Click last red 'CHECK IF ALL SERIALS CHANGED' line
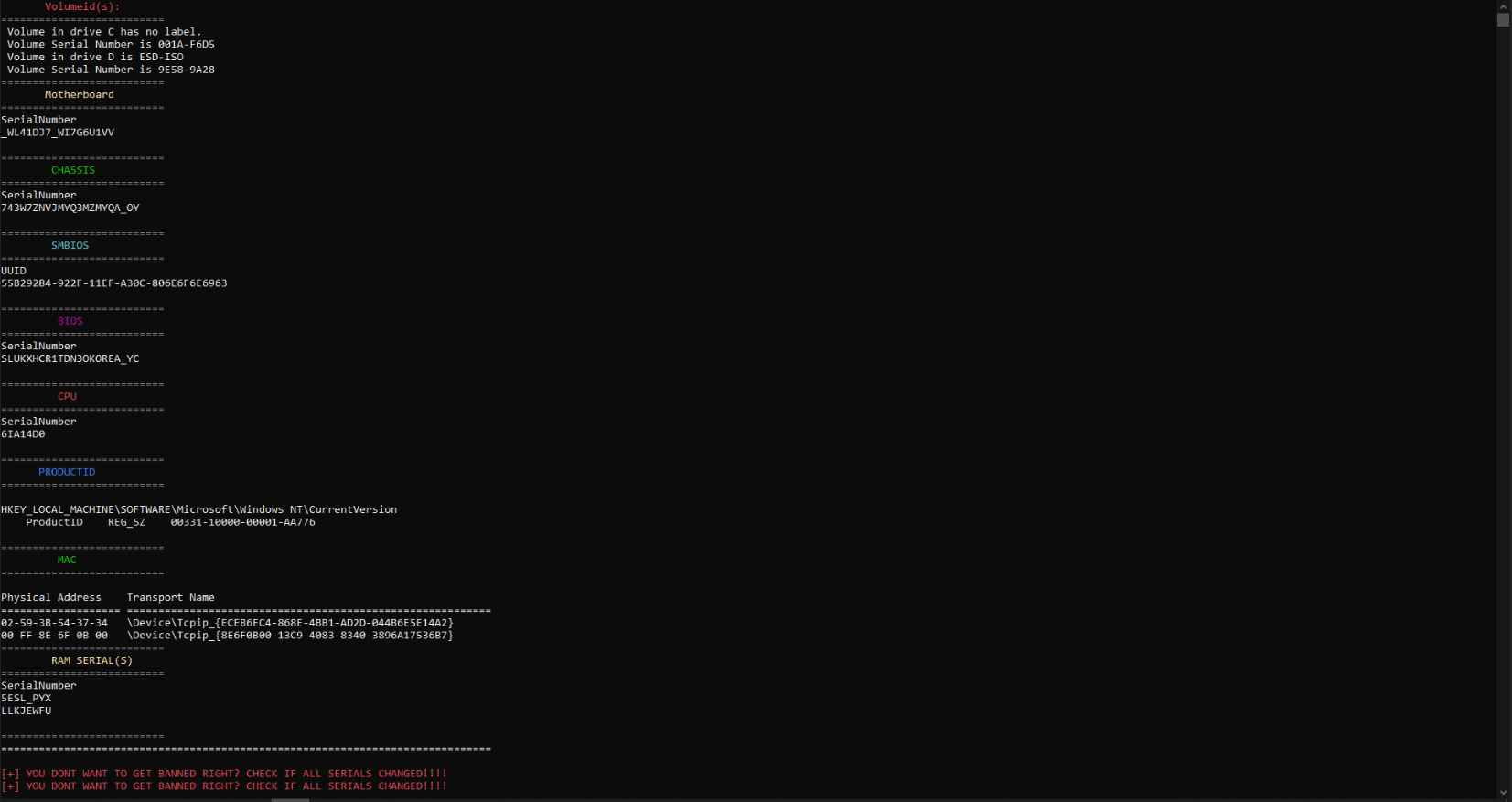The width and height of the screenshot is (1512, 802). [x=224, y=786]
